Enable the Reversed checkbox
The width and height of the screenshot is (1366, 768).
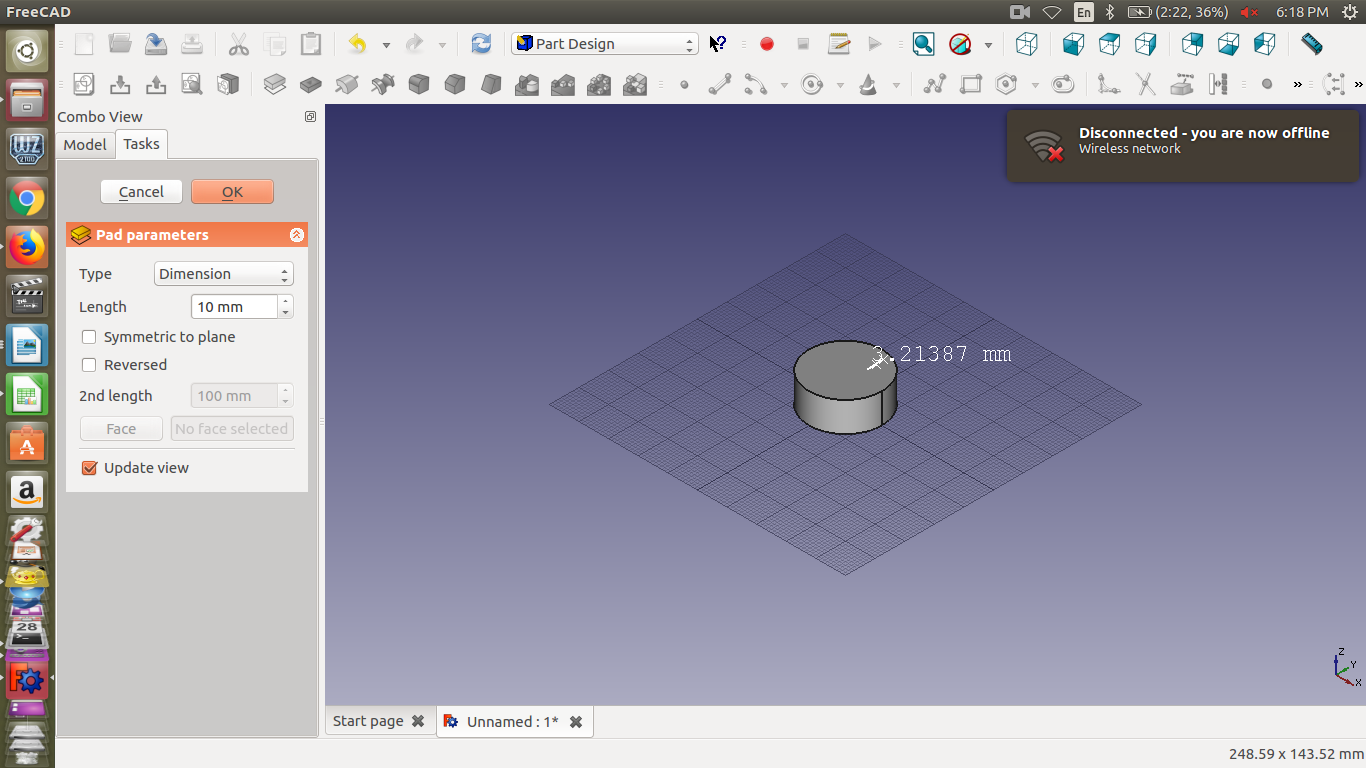tap(89, 365)
